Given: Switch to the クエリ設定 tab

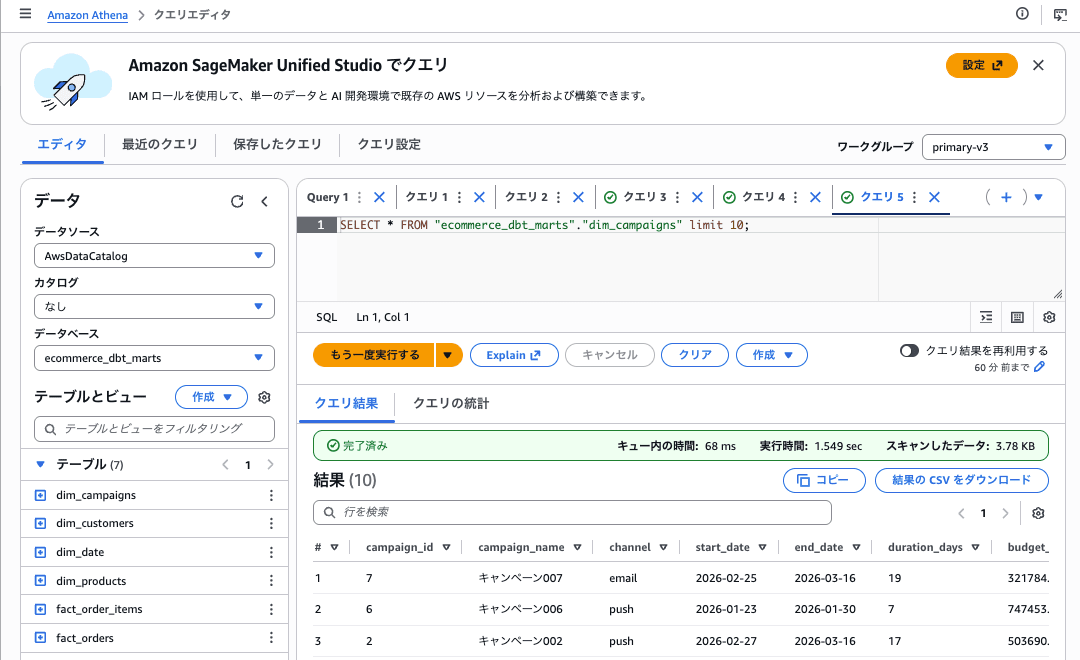Looking at the screenshot, I should [x=389, y=145].
